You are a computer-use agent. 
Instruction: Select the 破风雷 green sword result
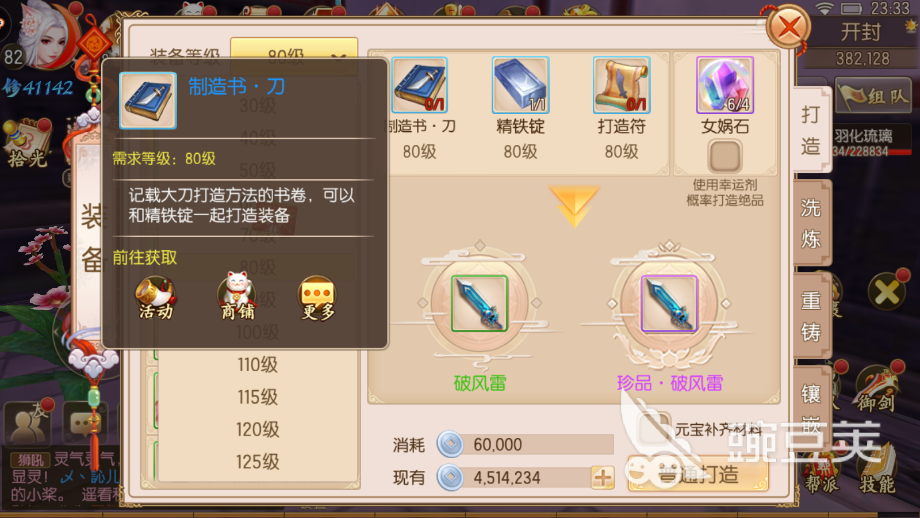click(x=479, y=304)
